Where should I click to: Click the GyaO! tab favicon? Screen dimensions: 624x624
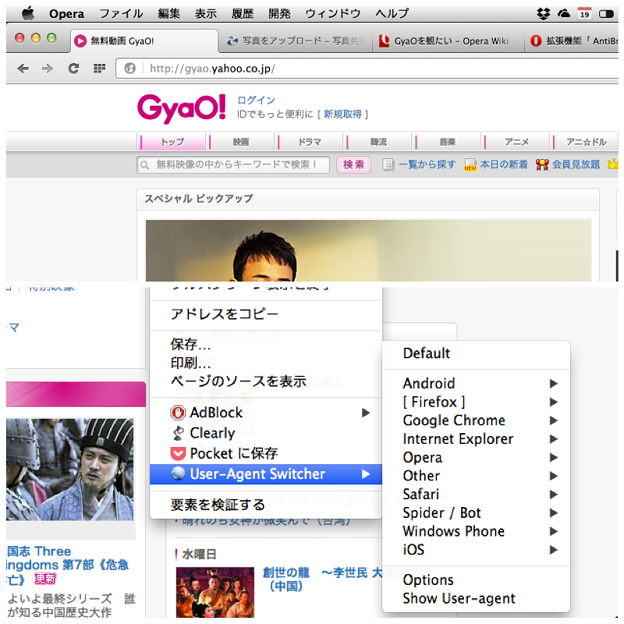click(80, 41)
